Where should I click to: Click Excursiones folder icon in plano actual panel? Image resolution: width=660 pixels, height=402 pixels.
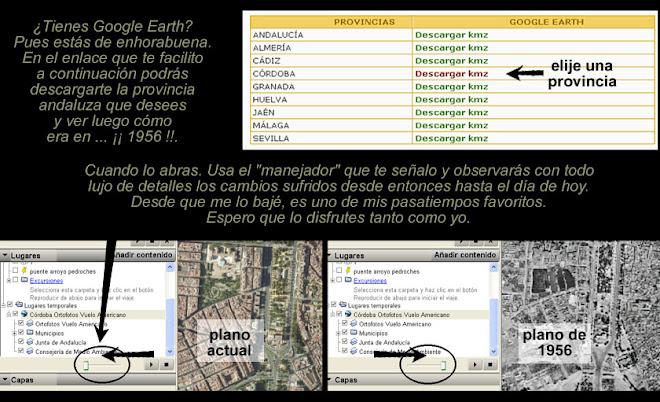(x=24, y=280)
